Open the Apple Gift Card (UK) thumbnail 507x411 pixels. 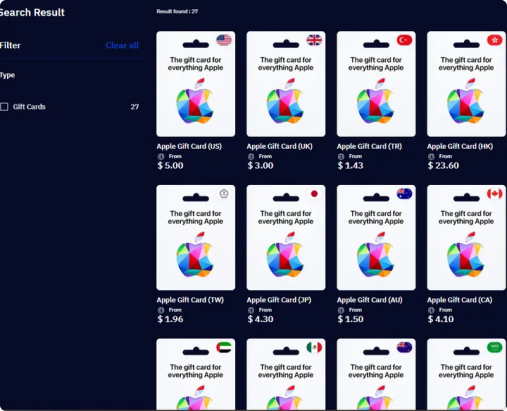click(286, 84)
